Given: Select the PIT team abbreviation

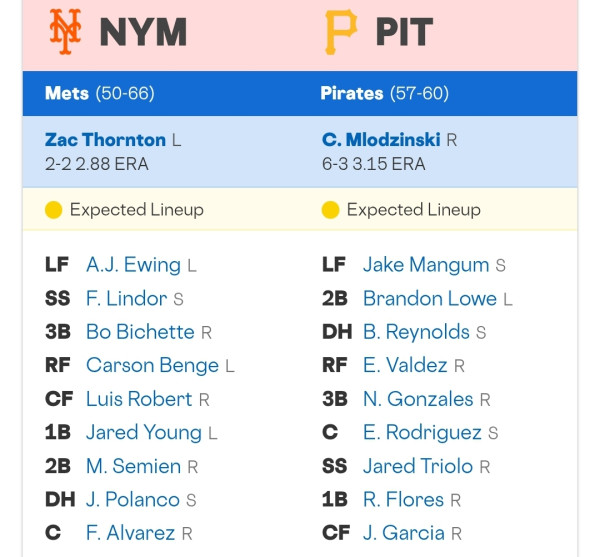Looking at the screenshot, I should click(x=404, y=33).
